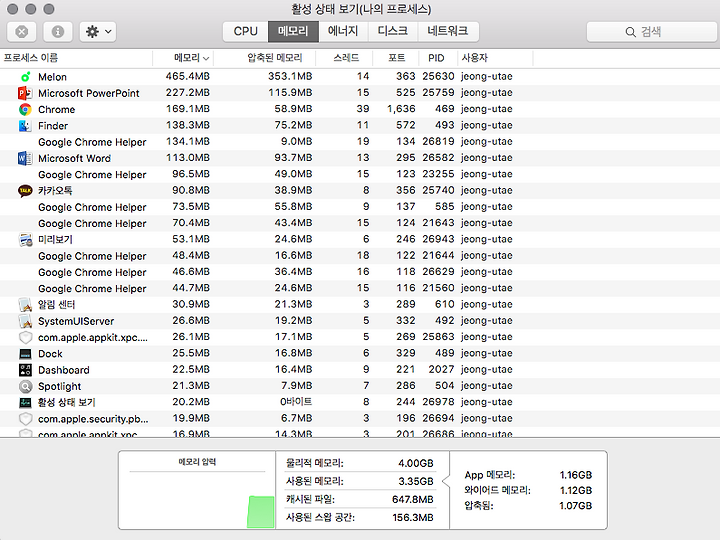Click Chrome's 39 threads value
Screen dimensions: 720x540
pos(363,109)
